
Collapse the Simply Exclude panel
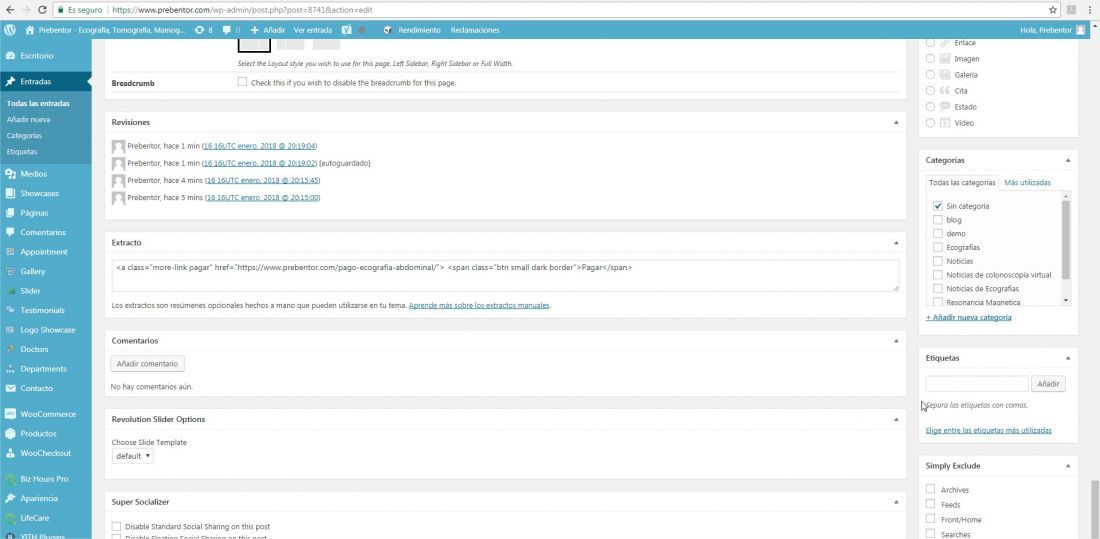1068,466
